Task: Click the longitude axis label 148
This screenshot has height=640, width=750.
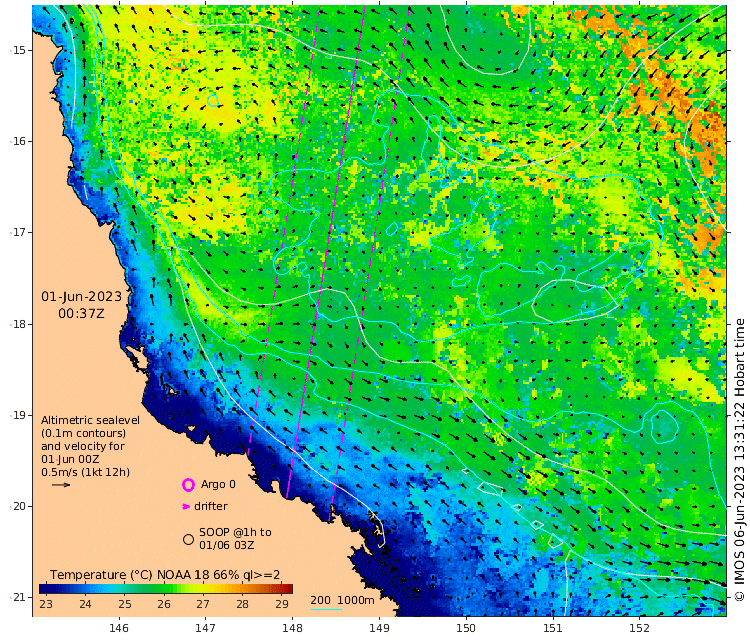Action: (292, 628)
